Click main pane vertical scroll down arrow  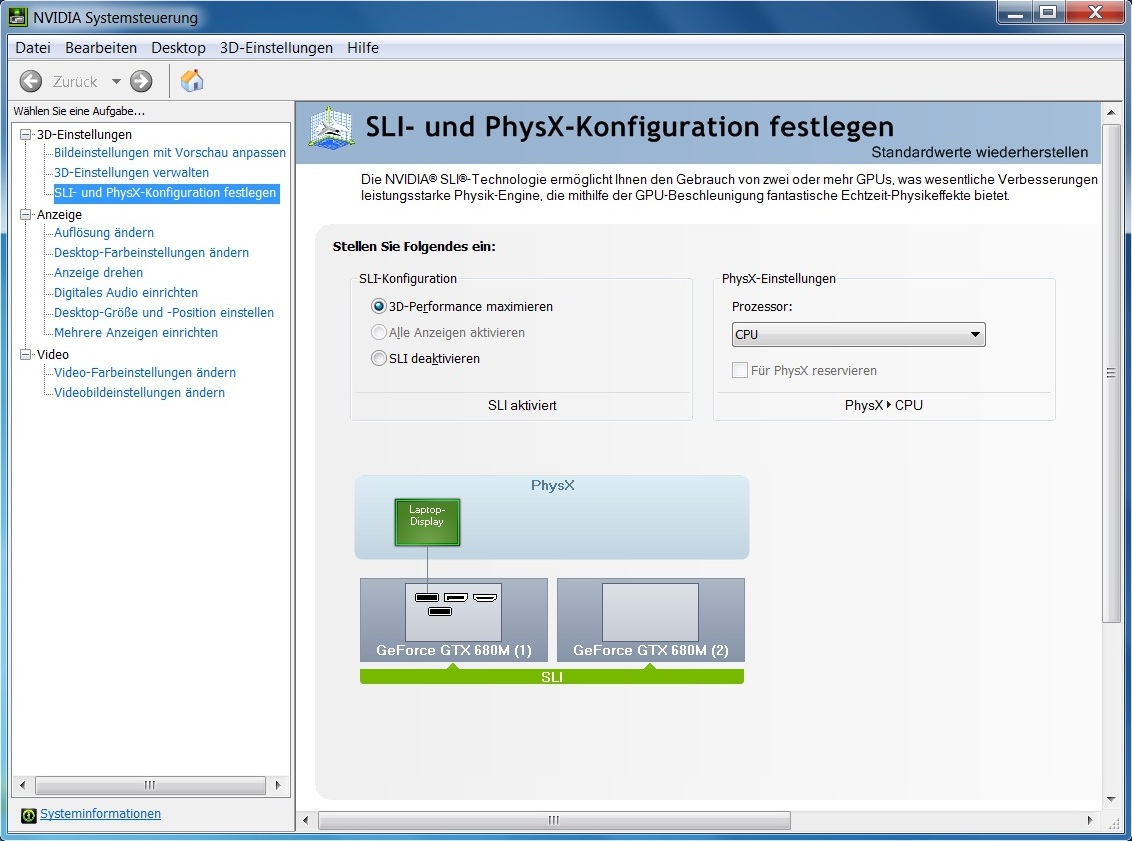[x=1112, y=798]
